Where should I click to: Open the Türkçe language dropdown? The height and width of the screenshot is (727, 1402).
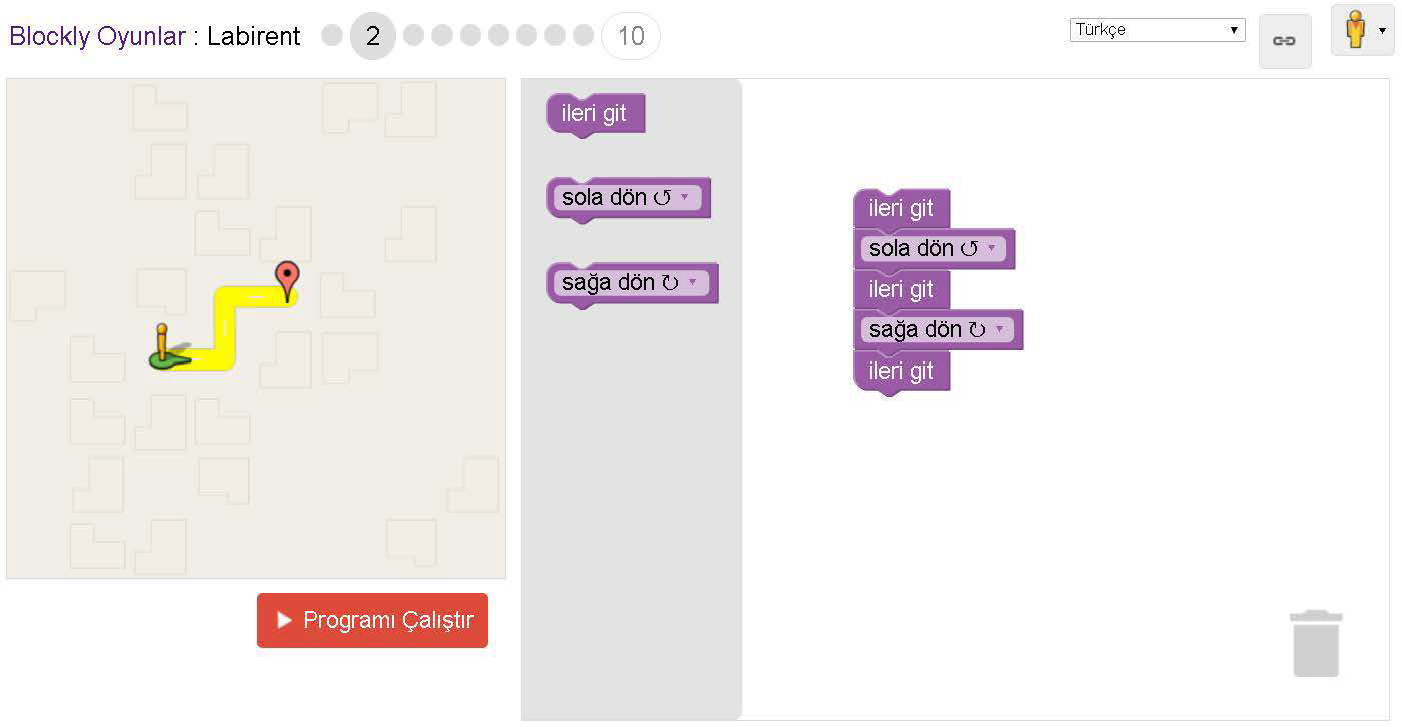pos(1157,30)
